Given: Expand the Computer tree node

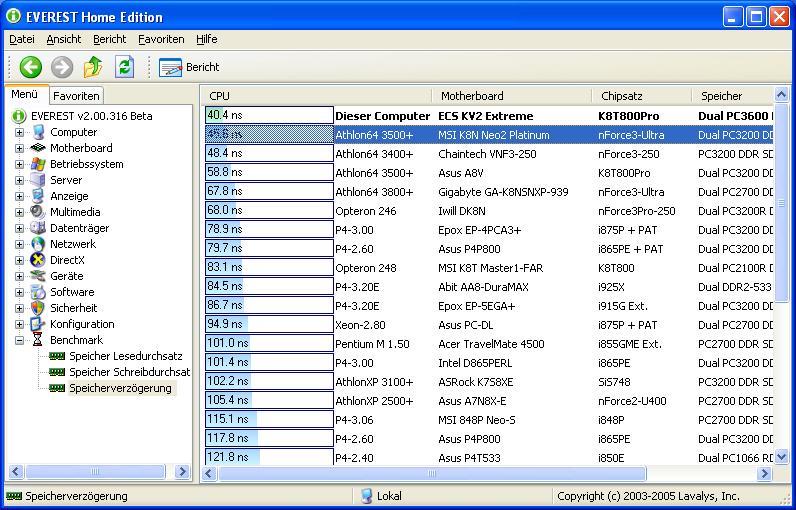Looking at the screenshot, I should click(19, 132).
